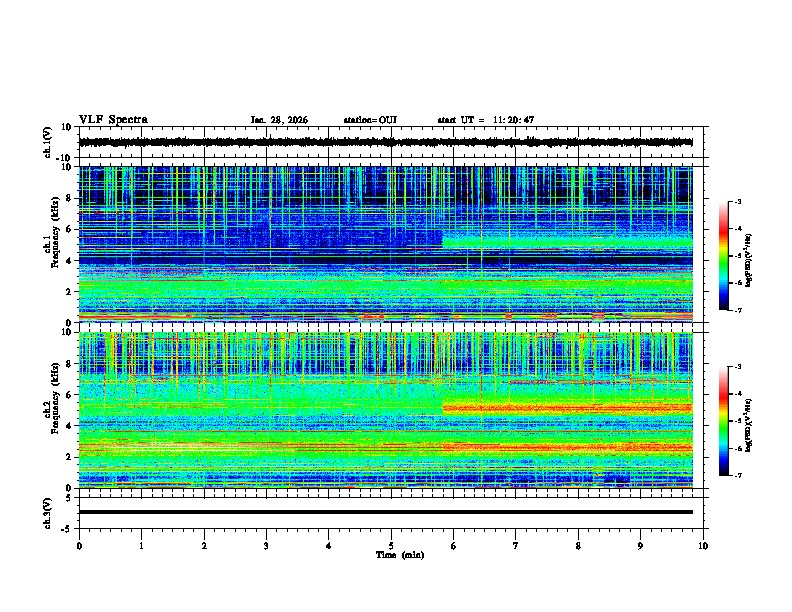Select the date "Jan. 28, 2026"
The image size is (792, 612).
pos(279,120)
